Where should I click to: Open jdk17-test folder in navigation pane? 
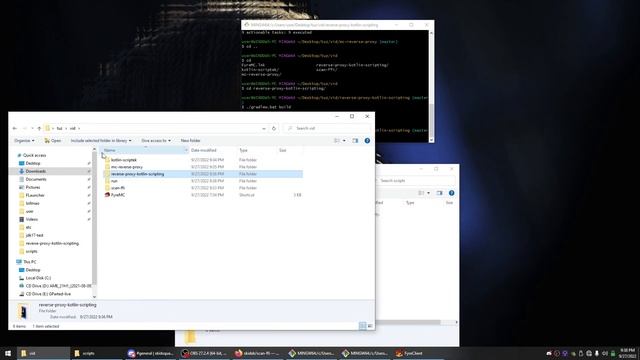(x=34, y=236)
